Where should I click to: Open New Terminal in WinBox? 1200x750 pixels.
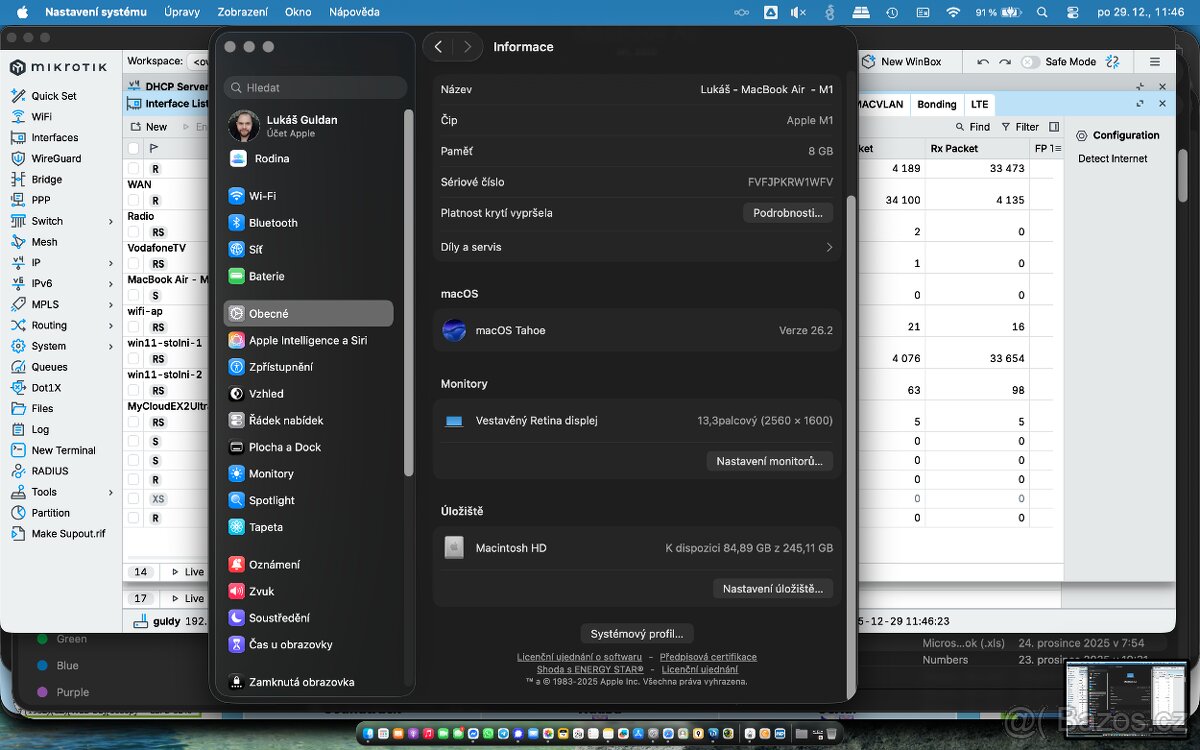pos(63,450)
